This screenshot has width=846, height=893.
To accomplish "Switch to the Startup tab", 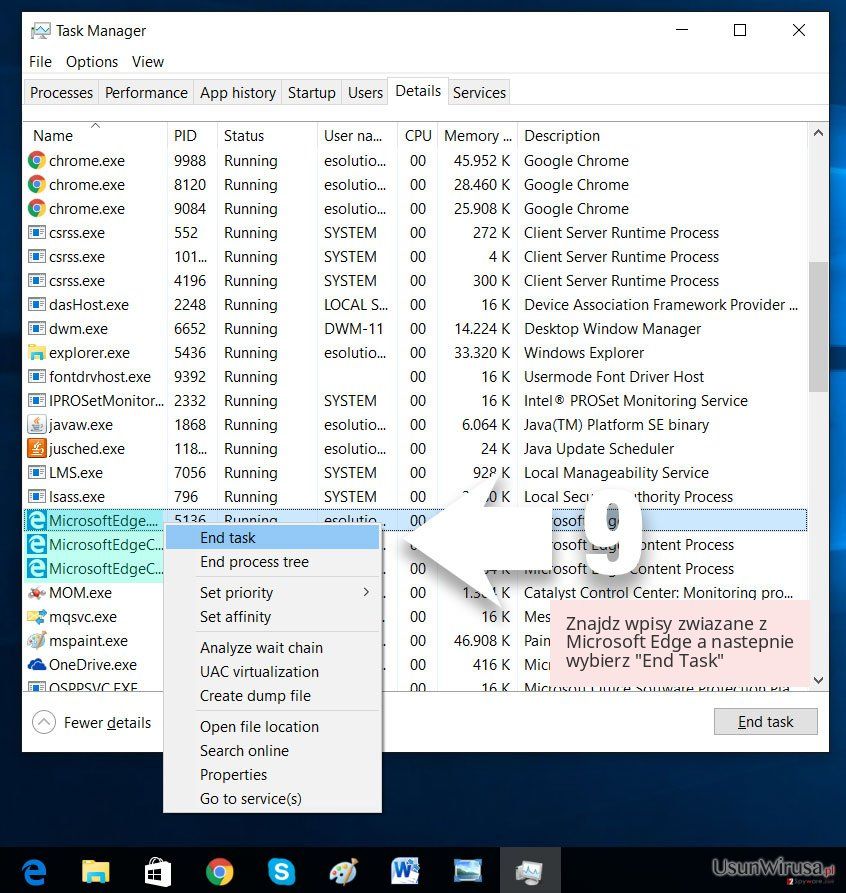I will pos(311,92).
